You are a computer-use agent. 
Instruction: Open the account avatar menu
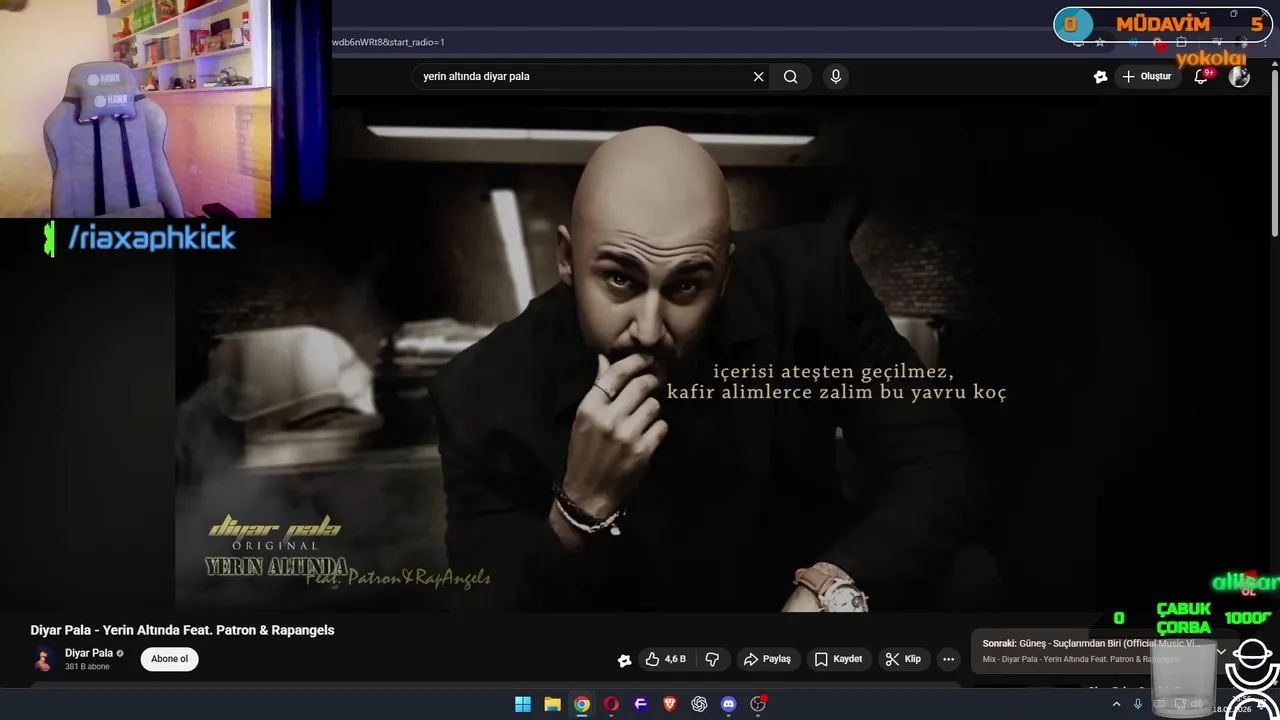1239,77
